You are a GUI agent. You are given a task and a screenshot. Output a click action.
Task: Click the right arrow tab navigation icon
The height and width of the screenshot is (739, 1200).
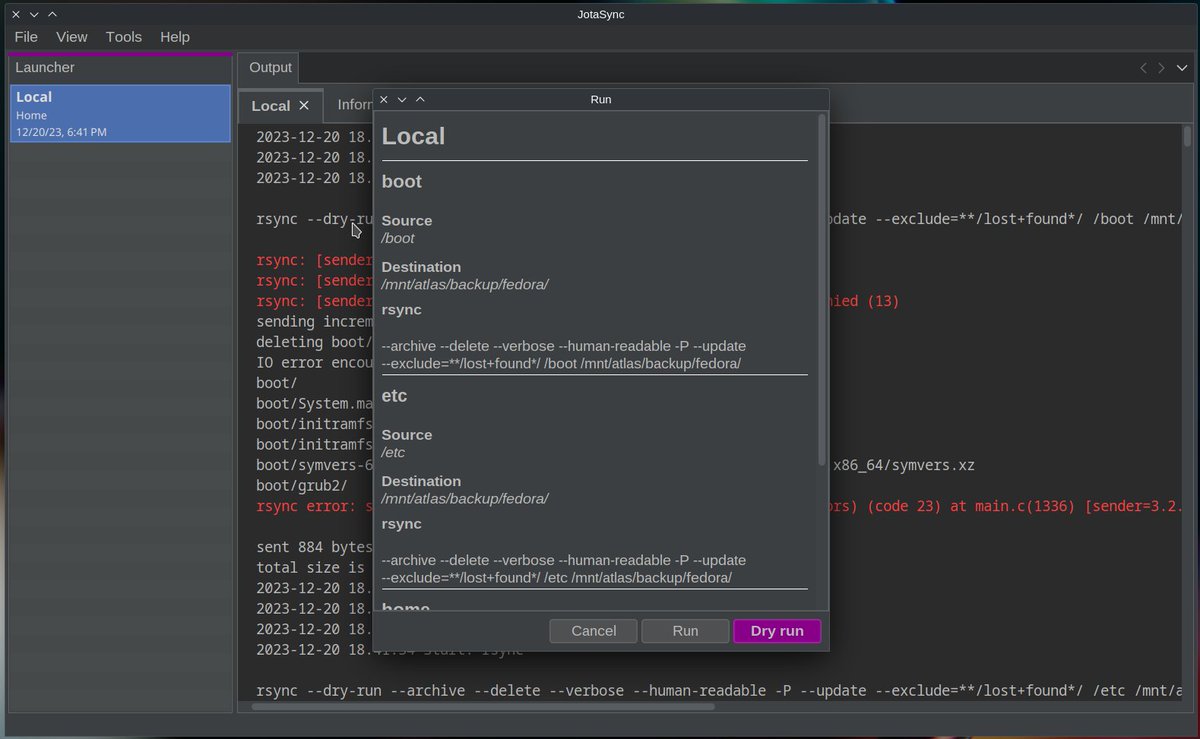tap(1160, 68)
